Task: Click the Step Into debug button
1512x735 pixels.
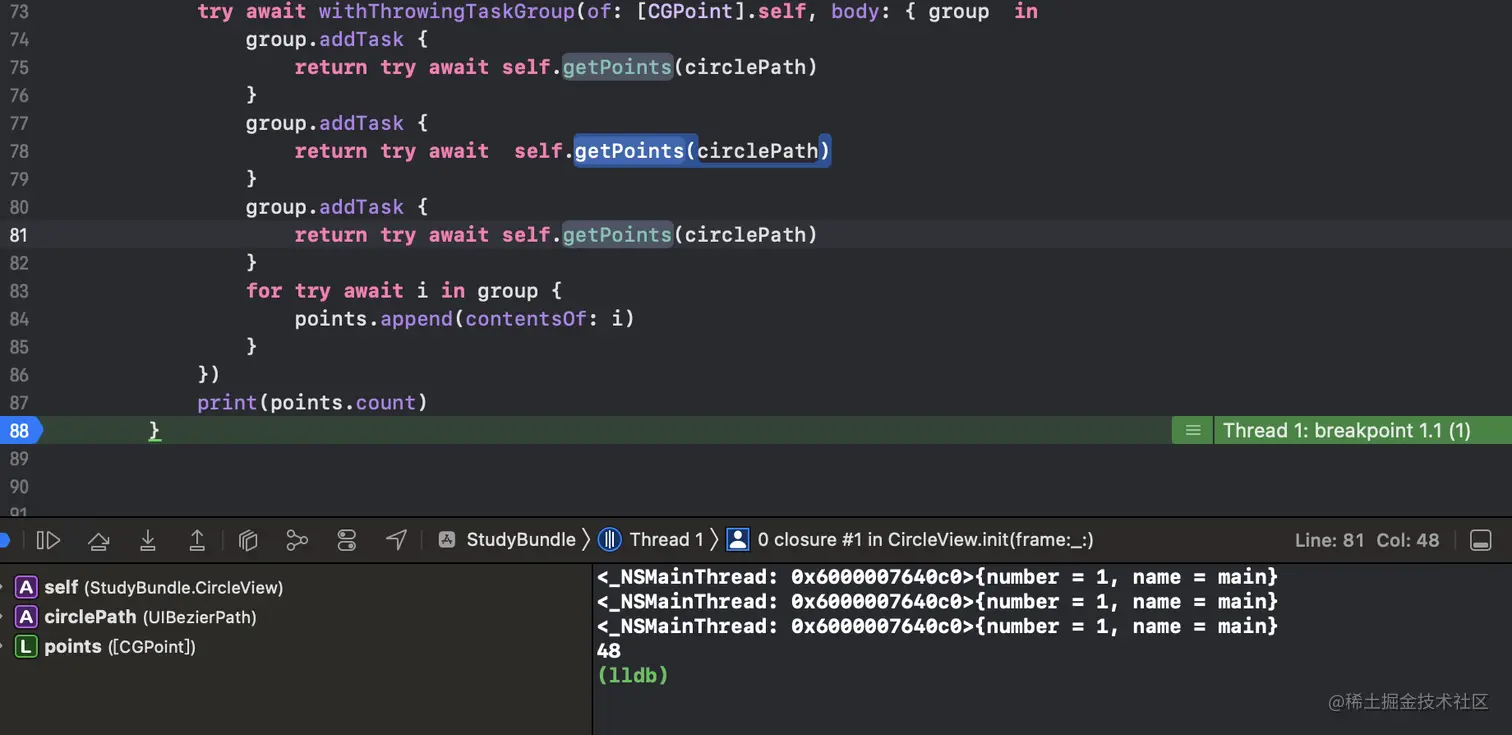Action: coord(148,540)
